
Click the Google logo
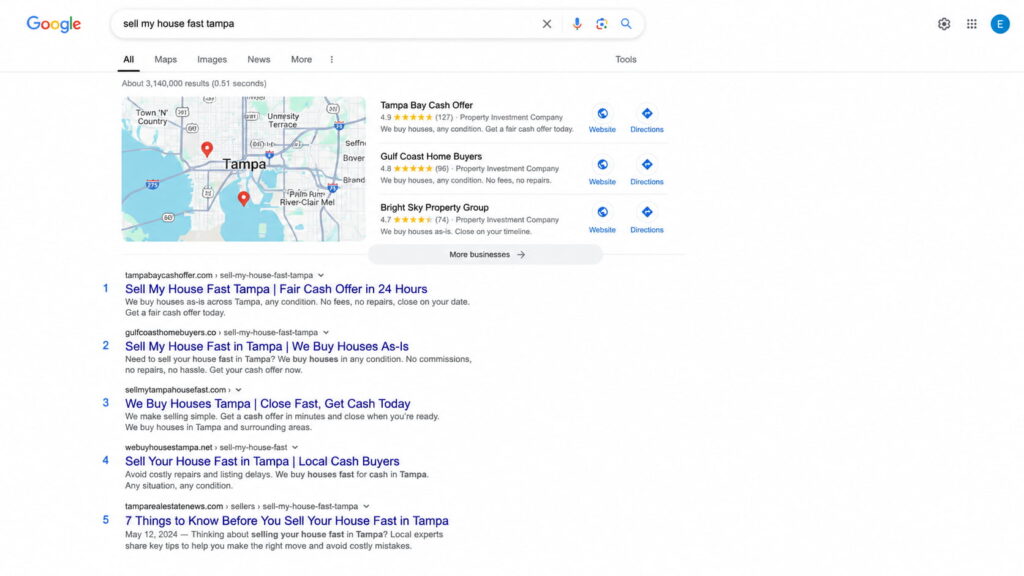pyautogui.click(x=54, y=24)
